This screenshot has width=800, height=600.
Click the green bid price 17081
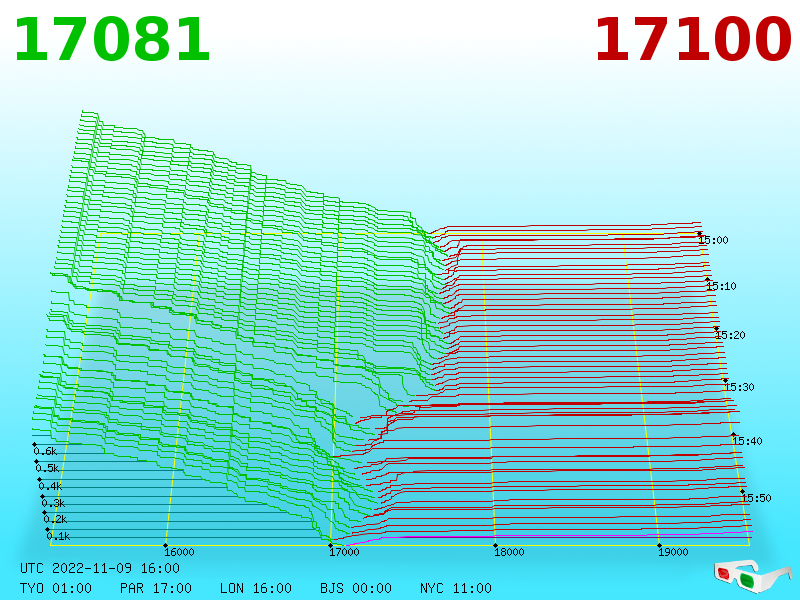pos(112,40)
